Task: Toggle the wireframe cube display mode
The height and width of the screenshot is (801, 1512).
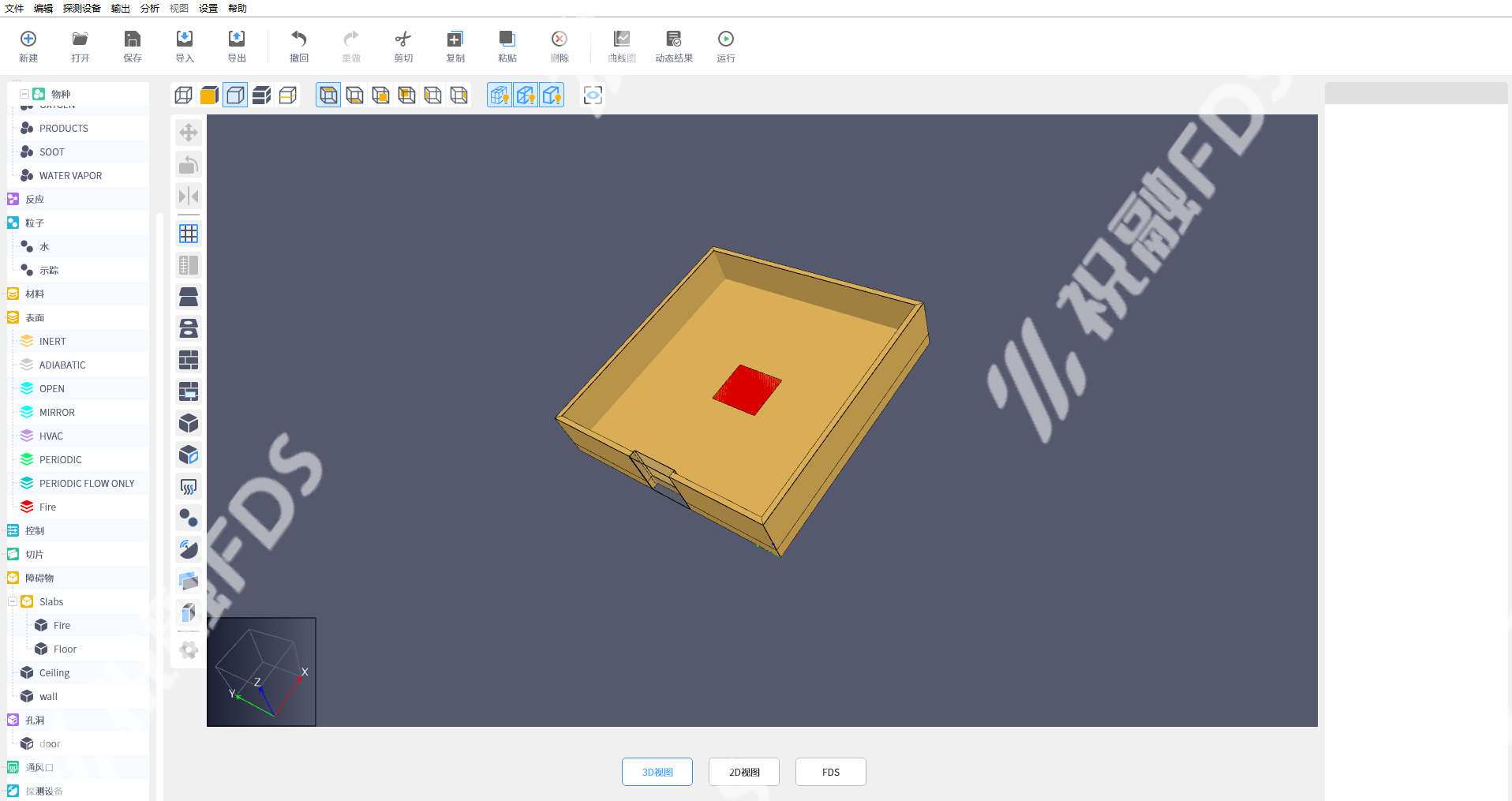Action: [x=183, y=95]
